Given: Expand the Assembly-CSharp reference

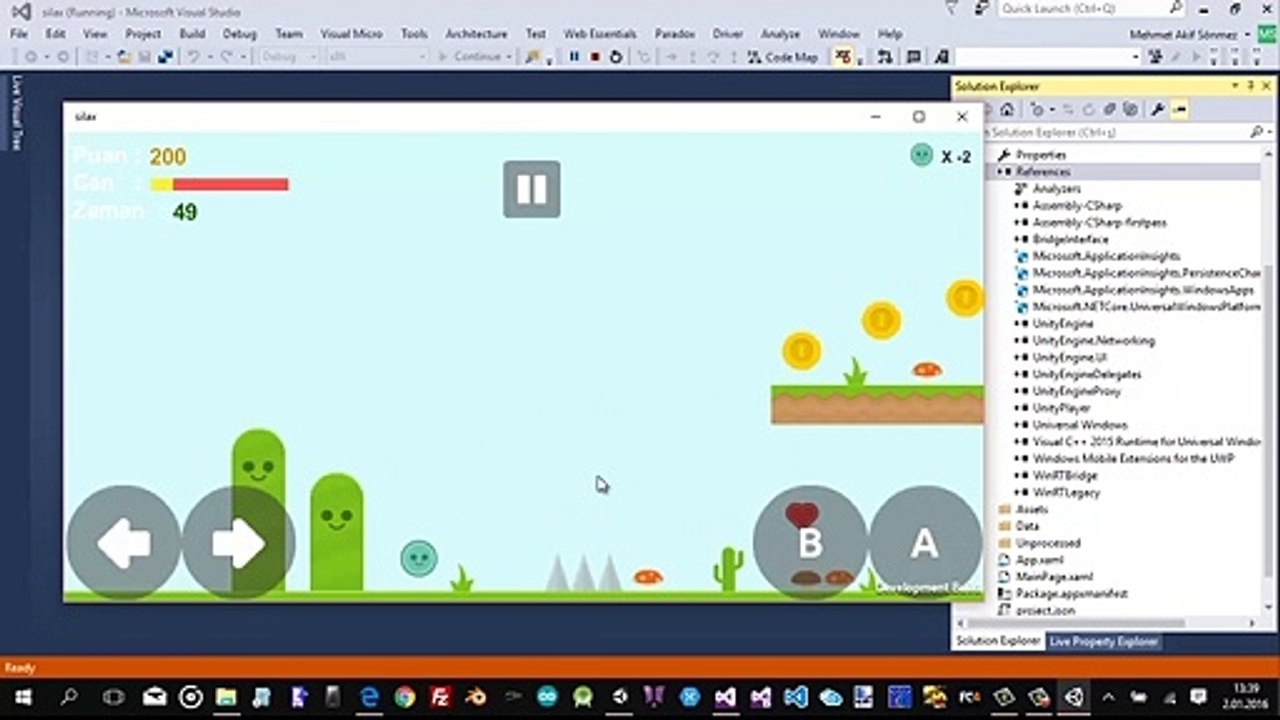Looking at the screenshot, I should click(1017, 206).
